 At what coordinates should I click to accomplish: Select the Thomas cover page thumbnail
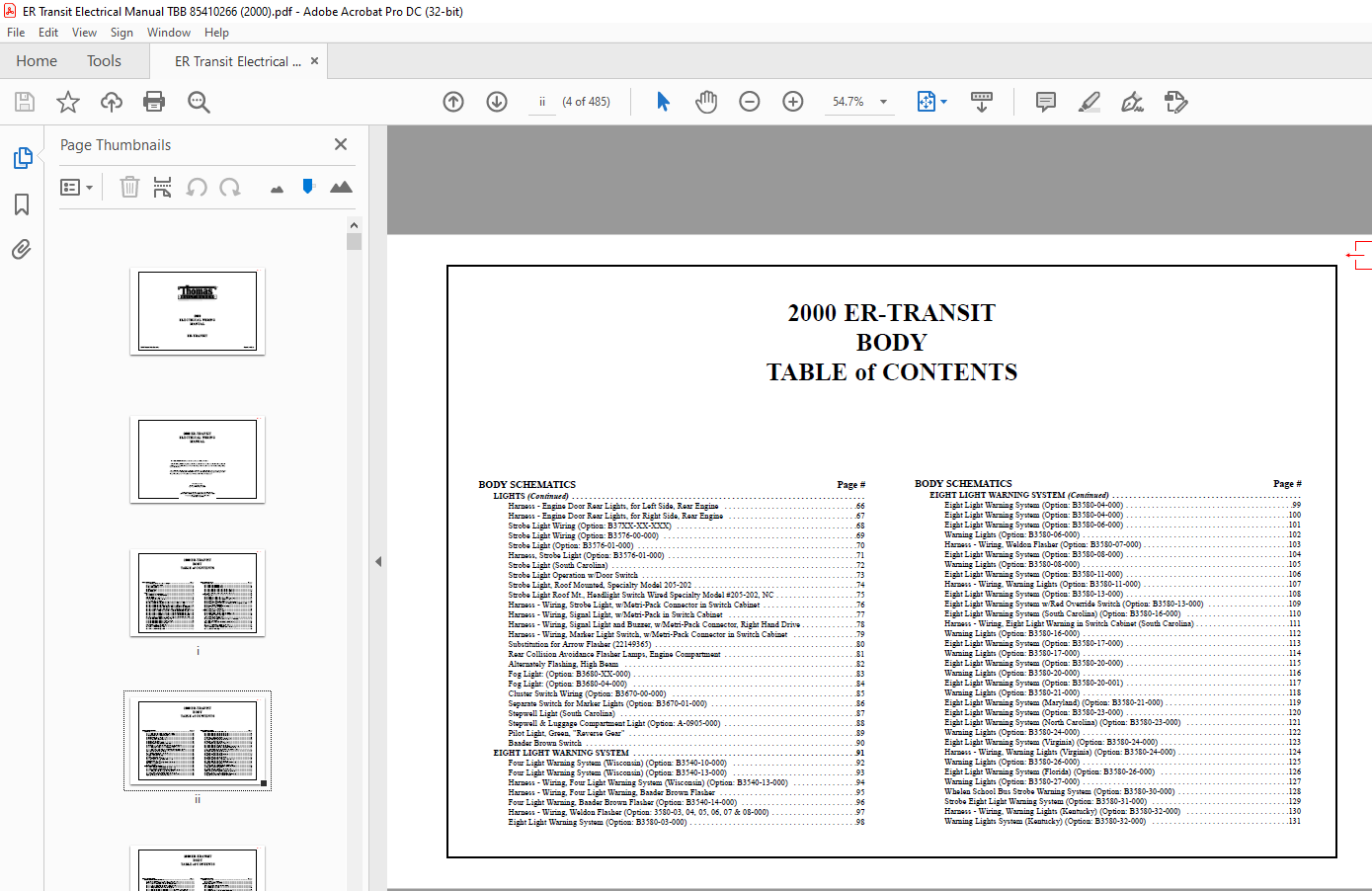pyautogui.click(x=198, y=311)
